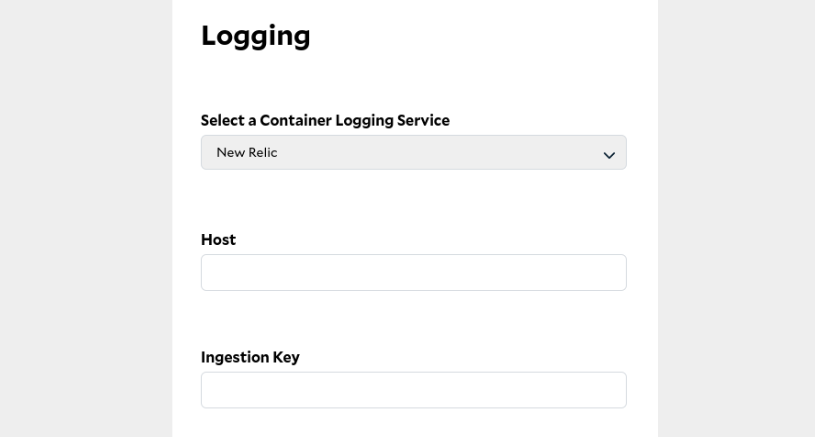This screenshot has height=437, width=815.
Task: Click the word Logging in the dropdown label
Action: pos(364,121)
